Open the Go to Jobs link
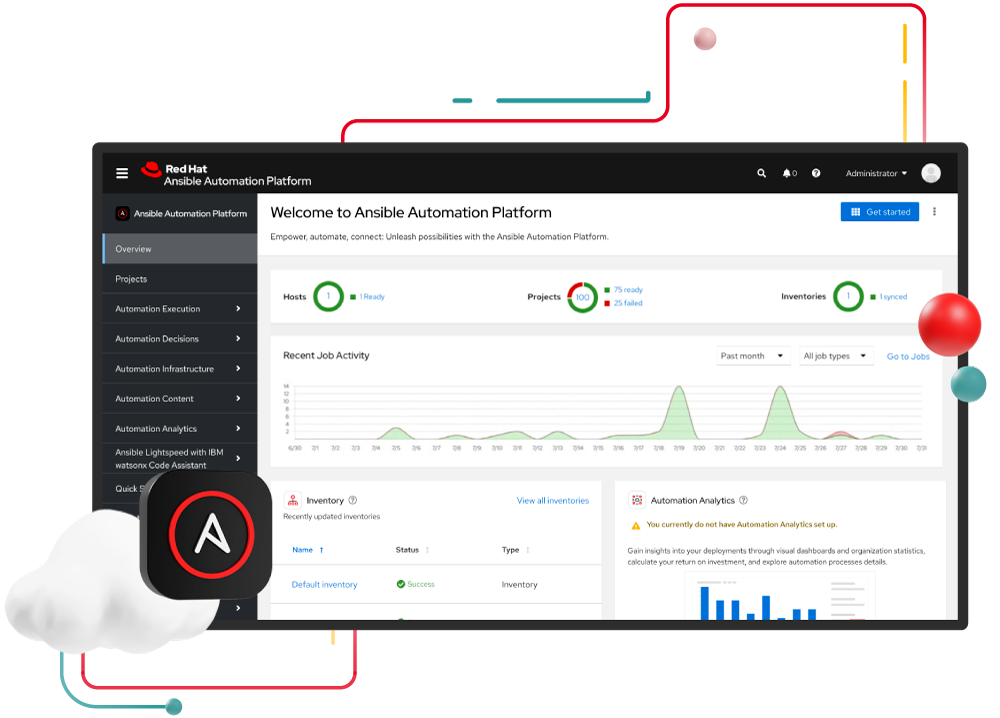 pyautogui.click(x=908, y=355)
